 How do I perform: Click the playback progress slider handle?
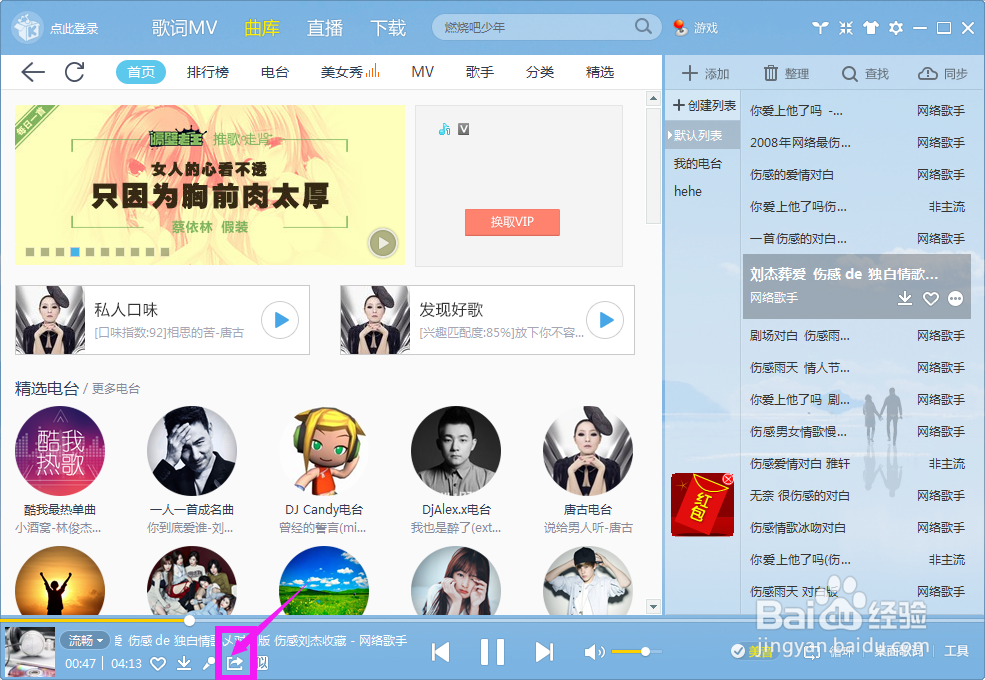click(188, 620)
